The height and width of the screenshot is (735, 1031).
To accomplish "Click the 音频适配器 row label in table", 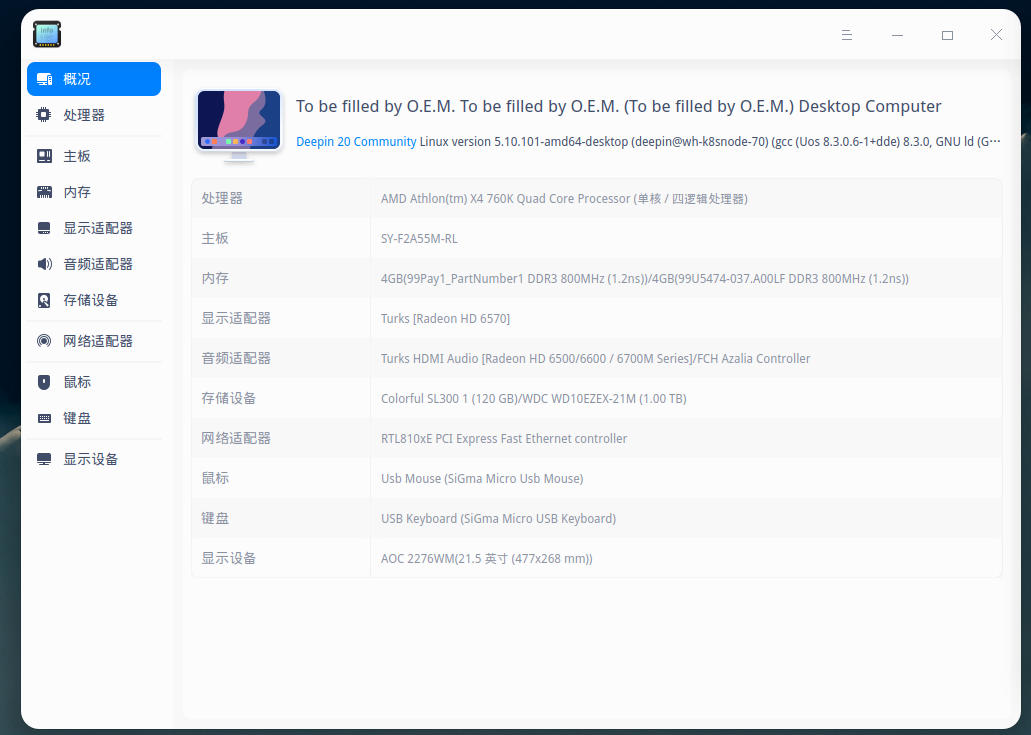I will coord(236,358).
